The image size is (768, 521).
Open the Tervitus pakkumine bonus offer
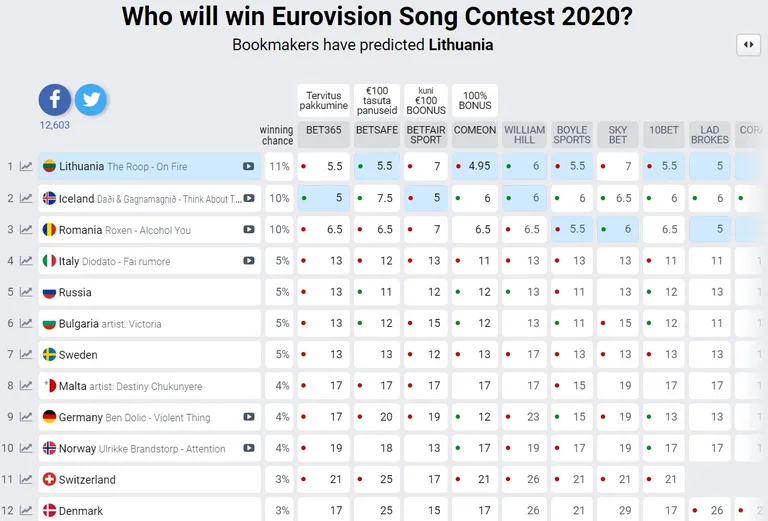(x=324, y=100)
